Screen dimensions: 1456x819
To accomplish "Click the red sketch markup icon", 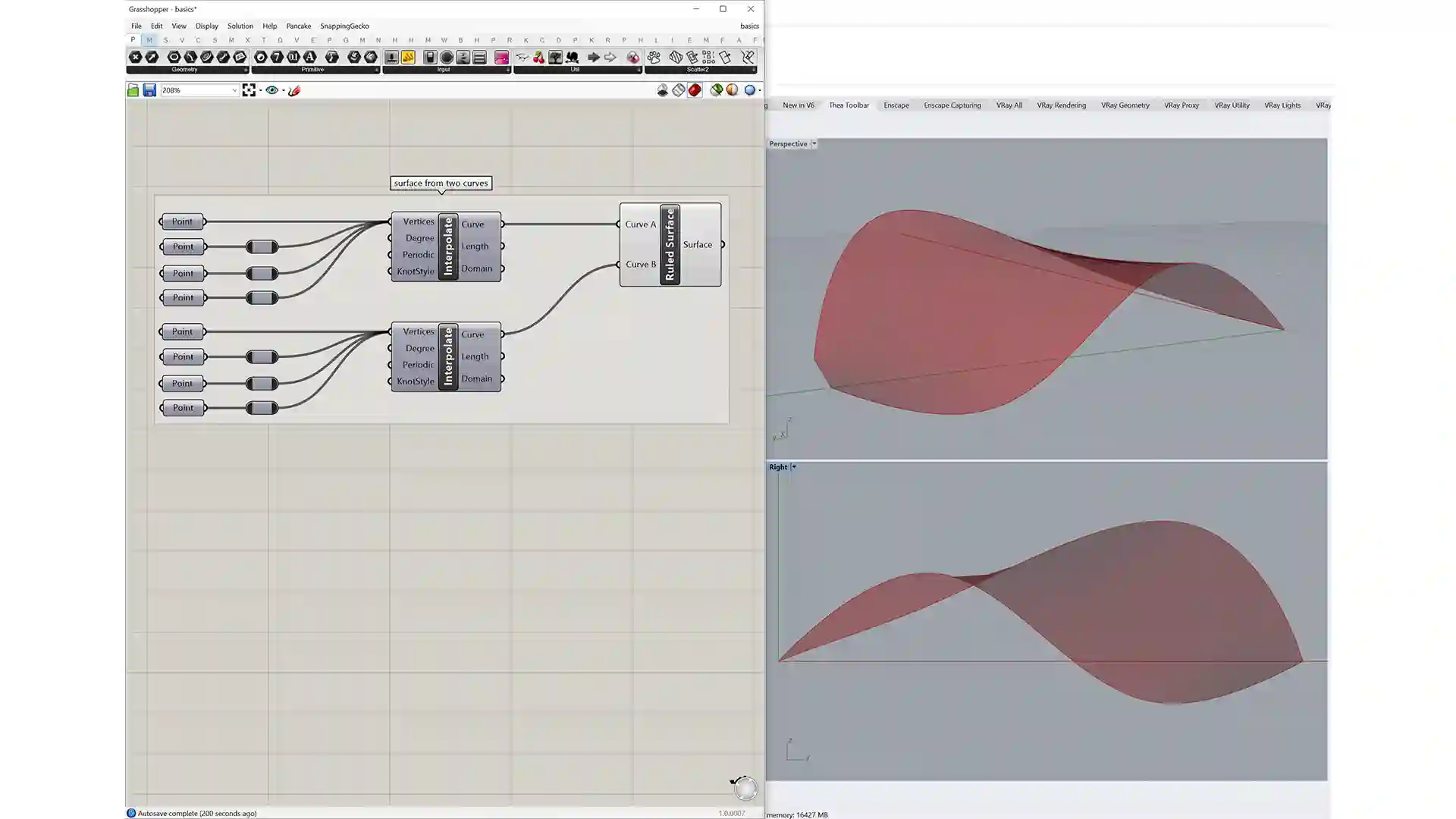I will [294, 90].
